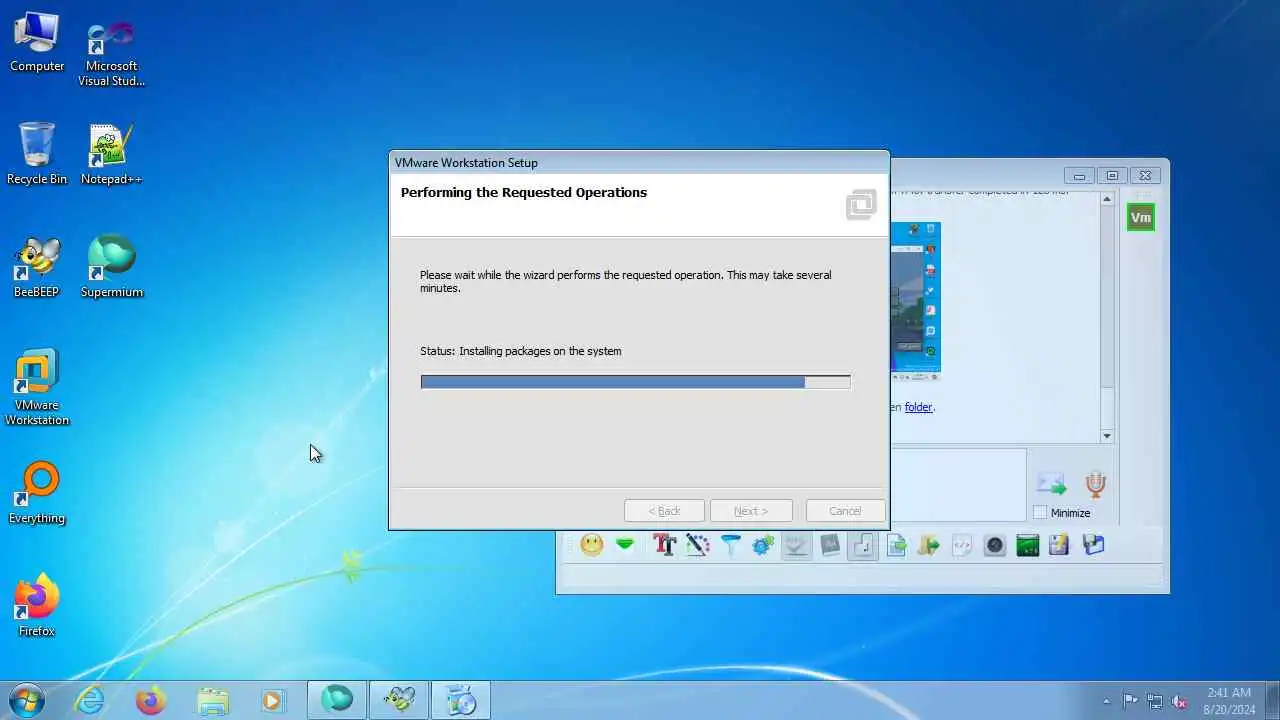Image resolution: width=1280 pixels, height=720 pixels.
Task: Open Windows Explorer from the taskbar
Action: (x=213, y=700)
